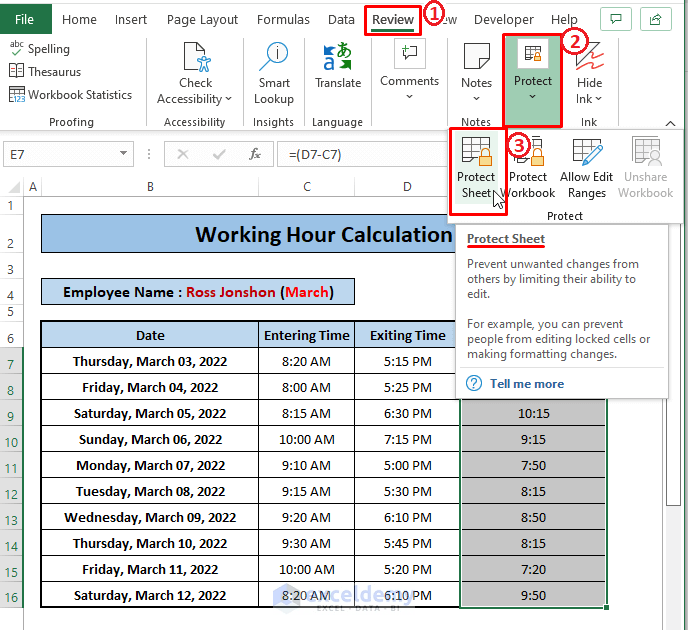Expand the Hide Ink dropdown arrow
This screenshot has width=688, height=630.
click(598, 99)
